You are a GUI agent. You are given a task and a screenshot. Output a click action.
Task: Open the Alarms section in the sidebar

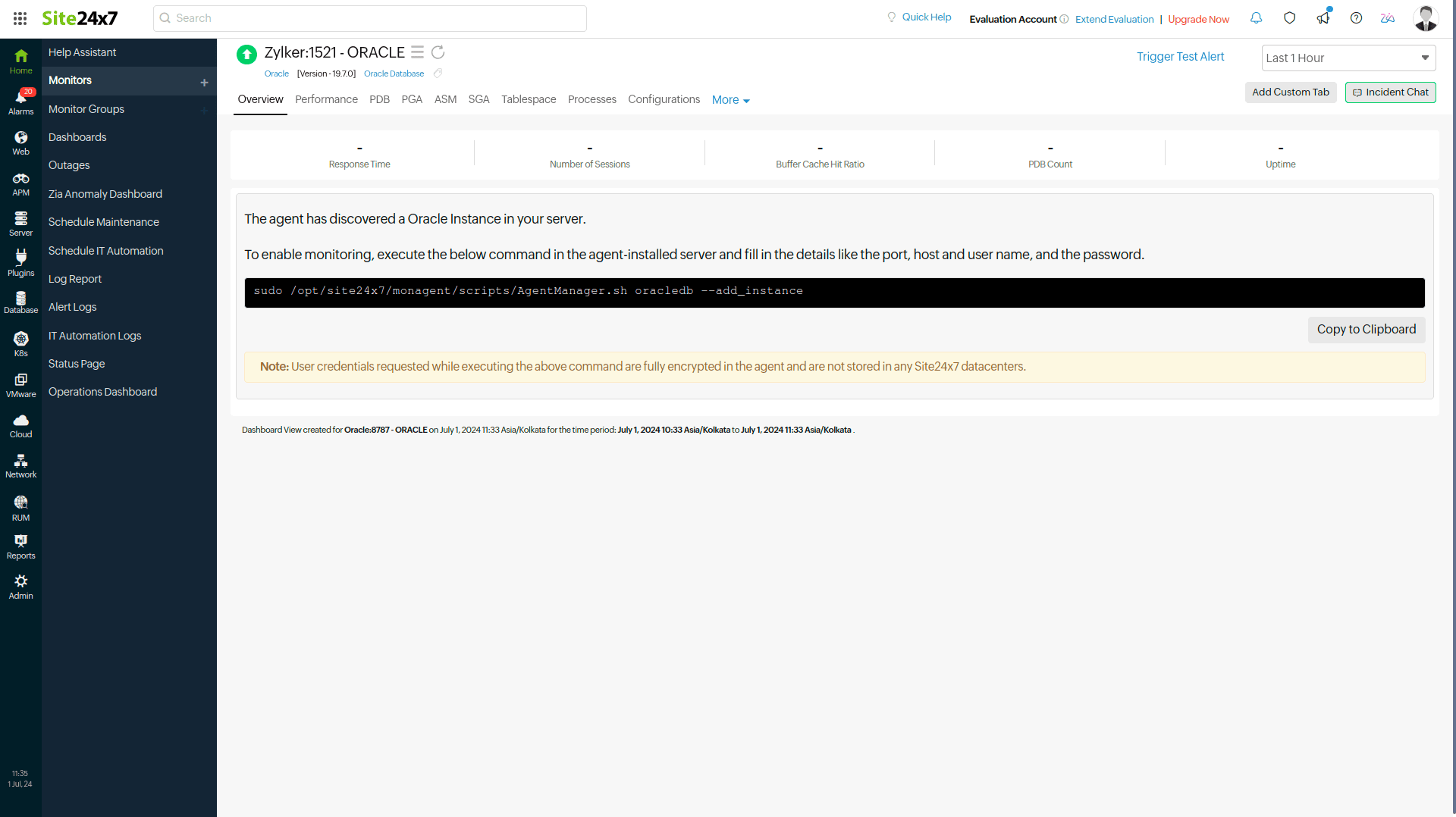[20, 99]
